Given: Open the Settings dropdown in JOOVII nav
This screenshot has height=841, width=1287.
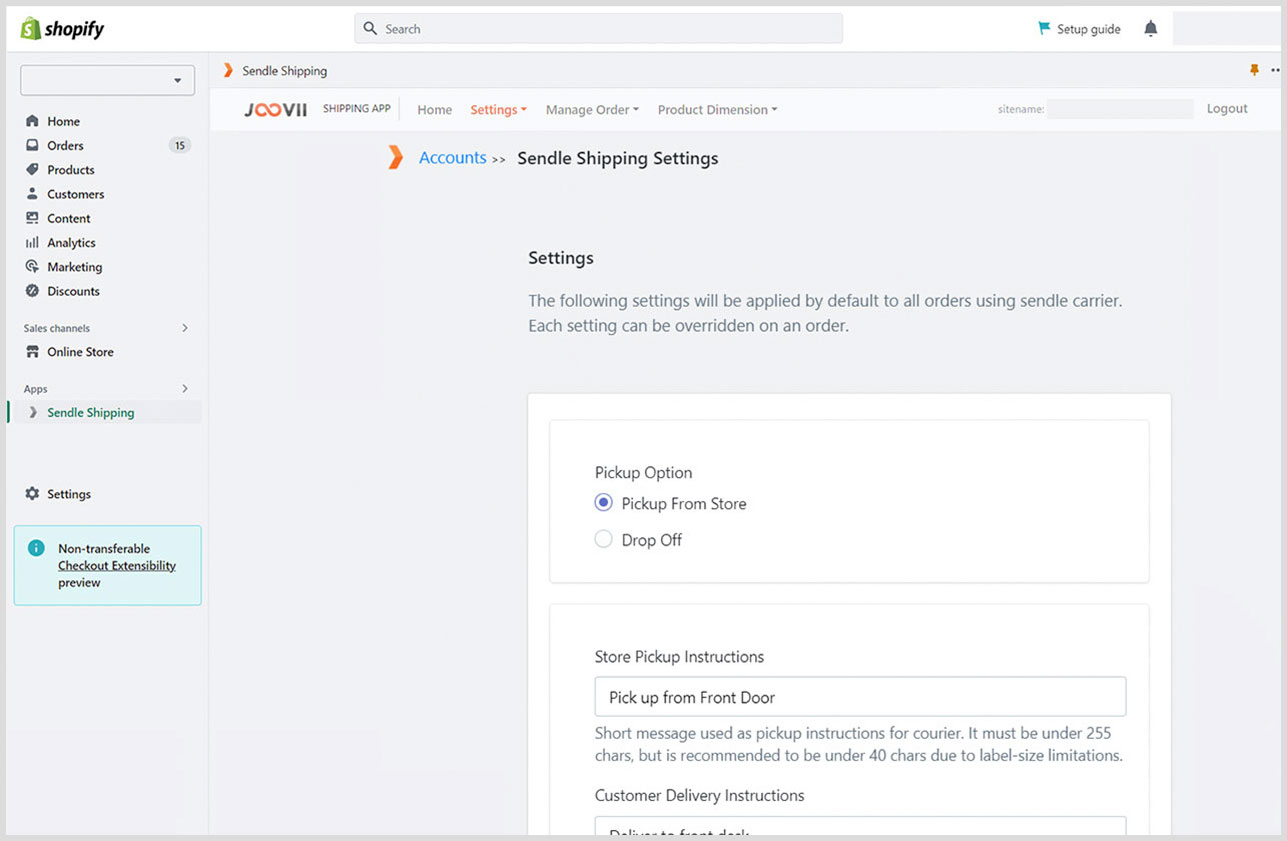Looking at the screenshot, I should click(x=498, y=110).
